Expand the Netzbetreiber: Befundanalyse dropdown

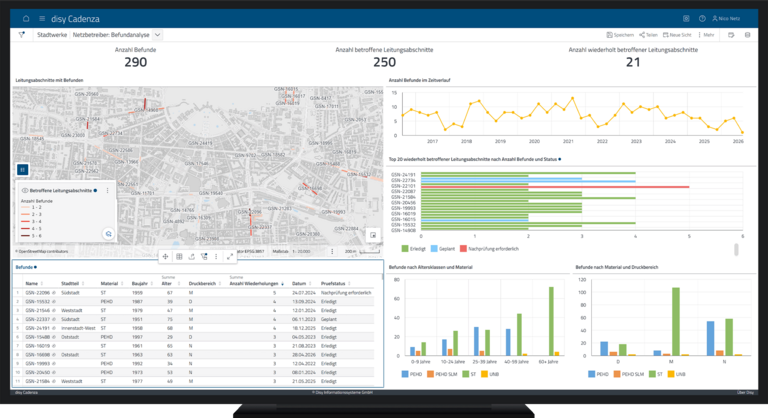(x=157, y=35)
